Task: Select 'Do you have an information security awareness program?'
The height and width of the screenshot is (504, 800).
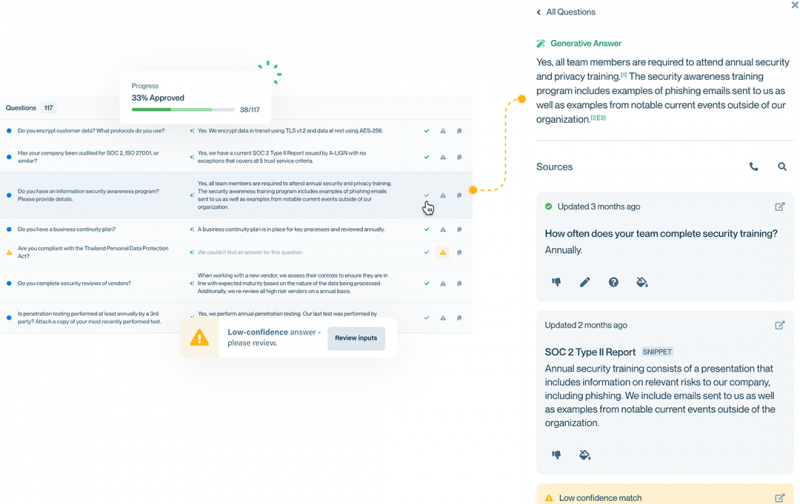Action: (88, 195)
